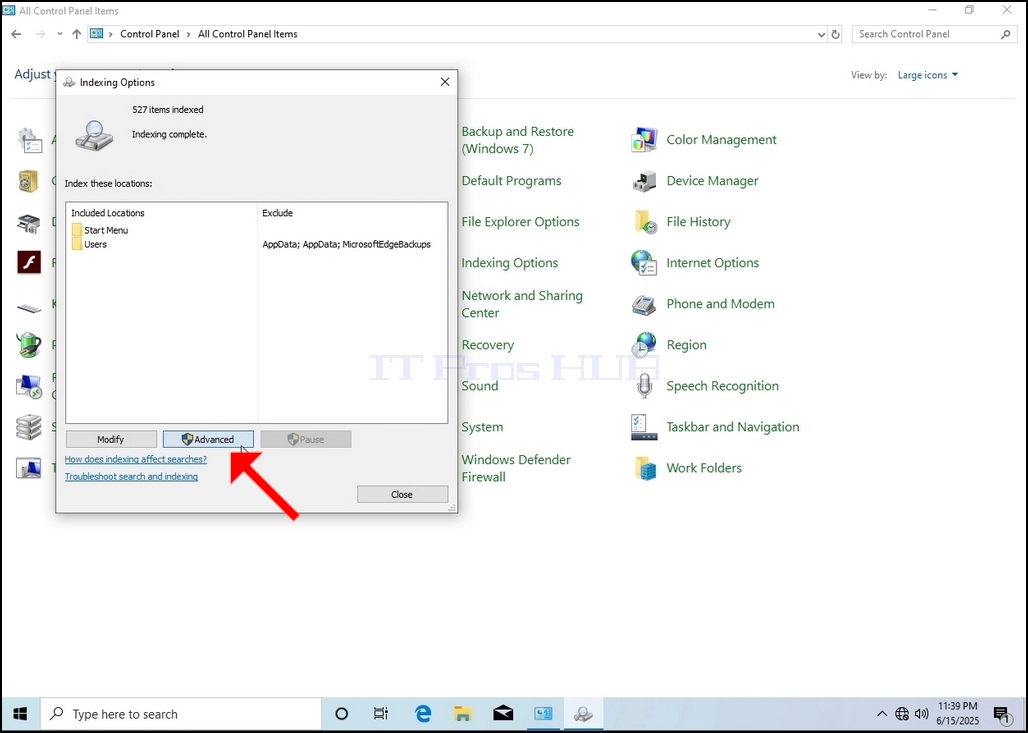Open Default Programs in Control Panel

[511, 180]
